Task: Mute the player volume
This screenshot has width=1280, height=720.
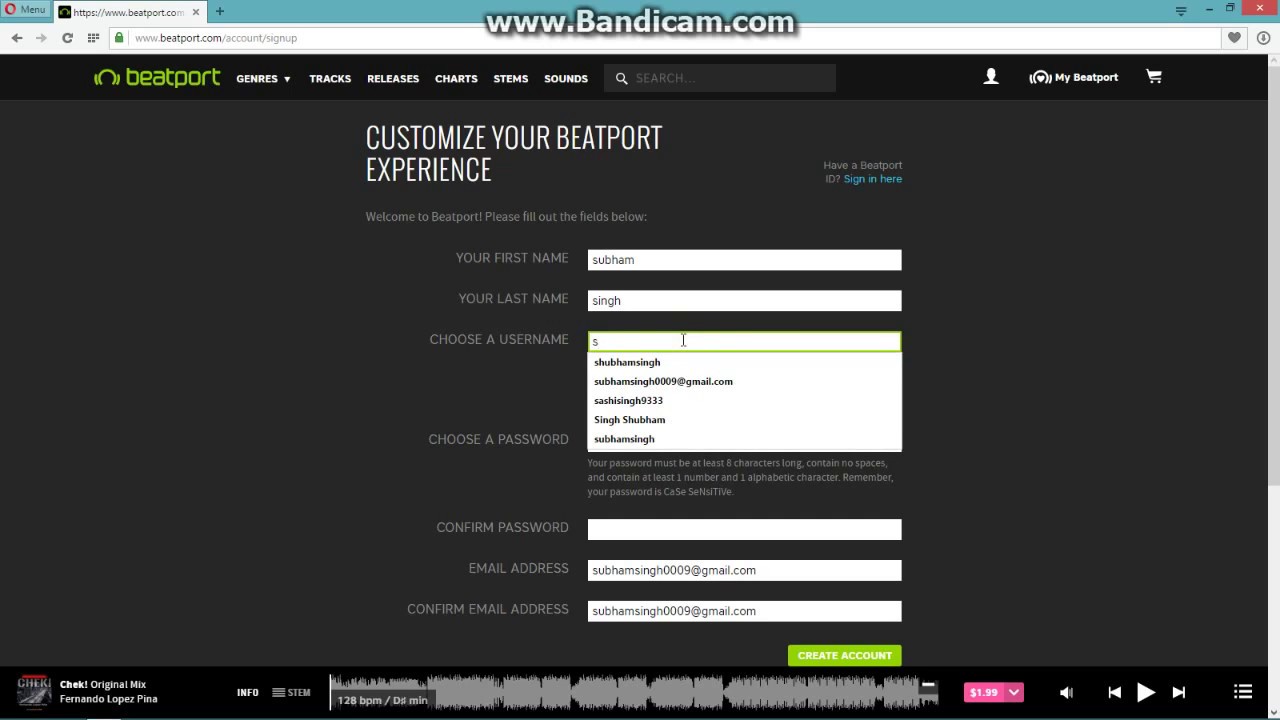Action: [x=1066, y=692]
